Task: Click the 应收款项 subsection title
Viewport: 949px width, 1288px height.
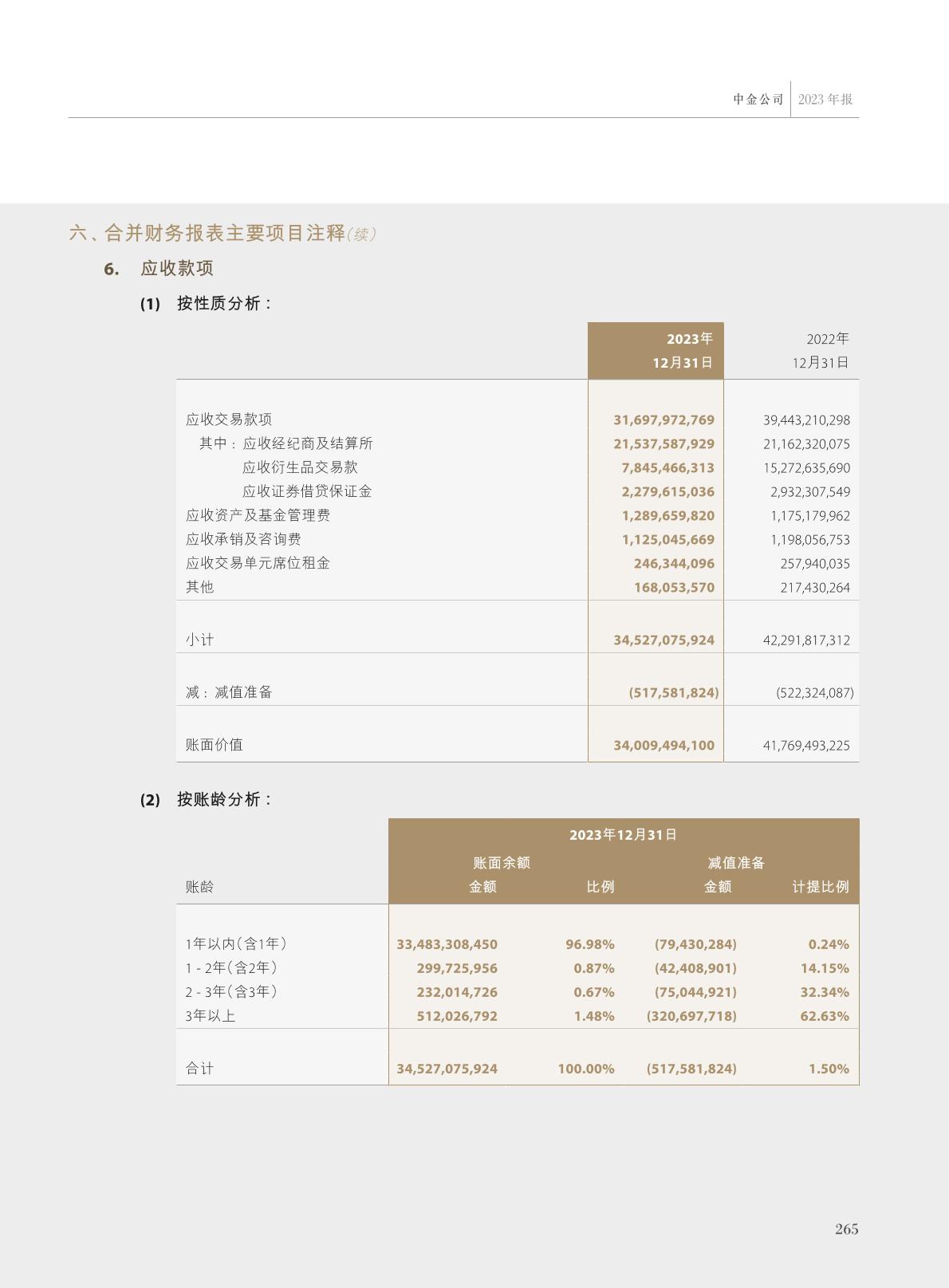Action: point(177,269)
